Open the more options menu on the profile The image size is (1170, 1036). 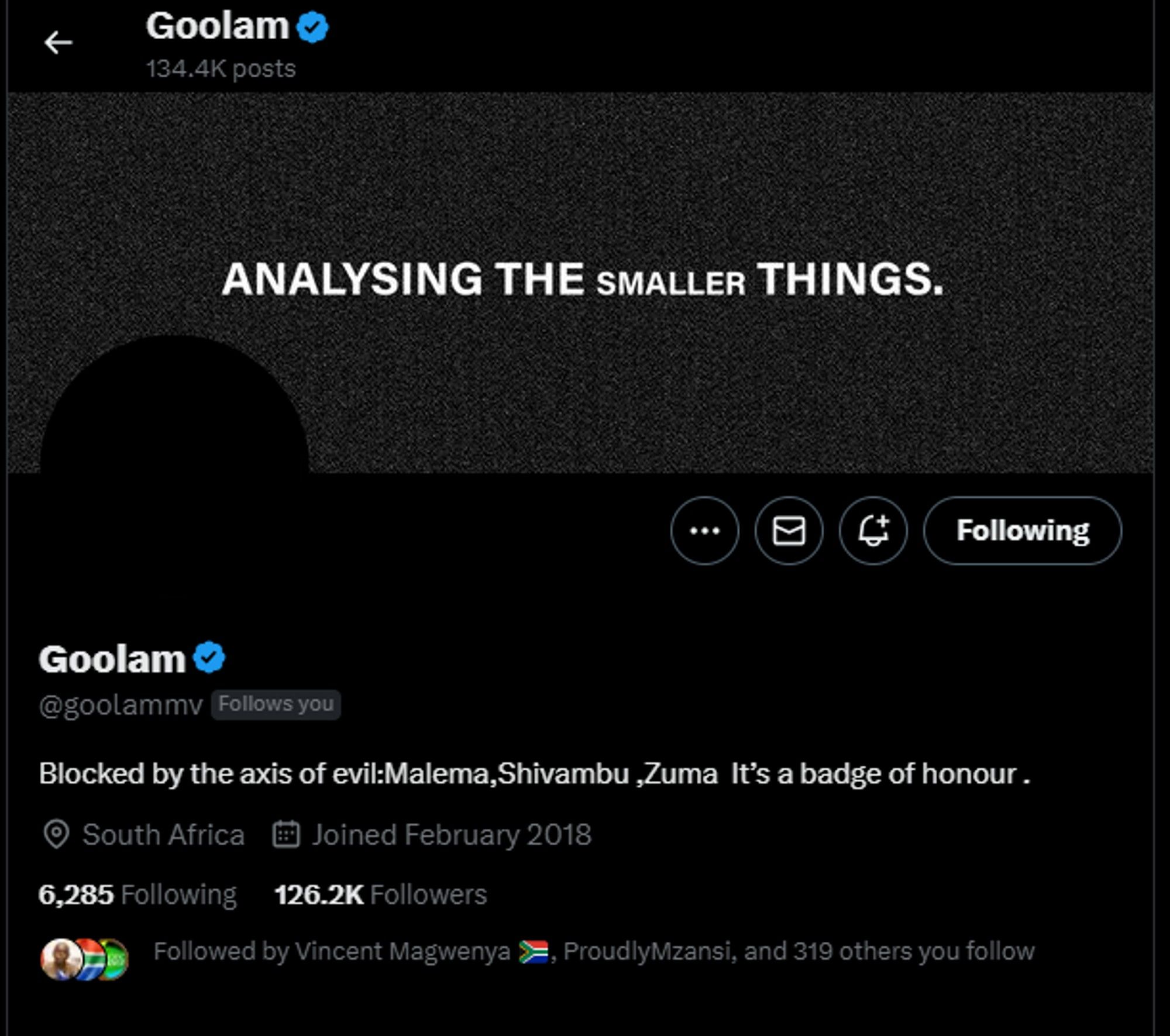[x=706, y=530]
